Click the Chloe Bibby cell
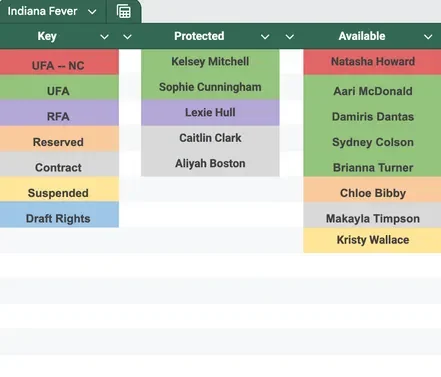The width and height of the screenshot is (441, 377). [372, 190]
